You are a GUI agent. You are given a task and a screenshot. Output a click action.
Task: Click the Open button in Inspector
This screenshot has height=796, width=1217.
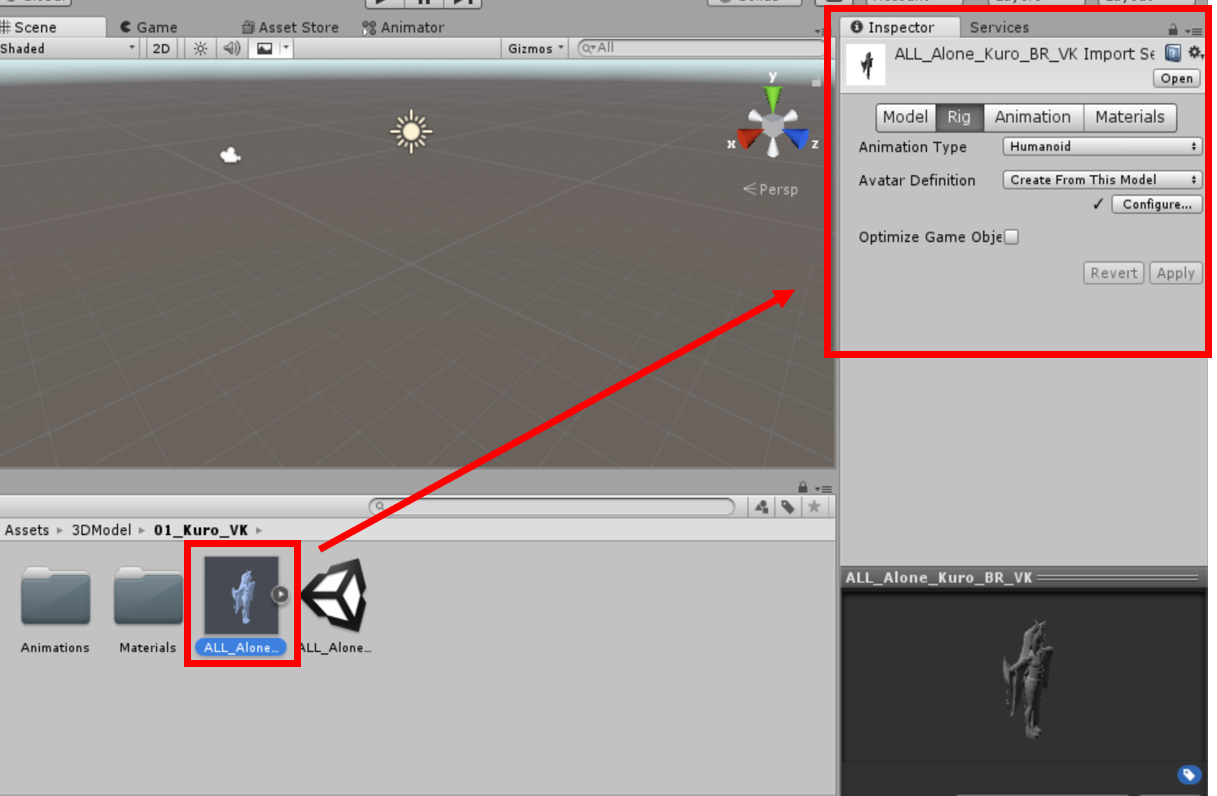coord(1177,78)
